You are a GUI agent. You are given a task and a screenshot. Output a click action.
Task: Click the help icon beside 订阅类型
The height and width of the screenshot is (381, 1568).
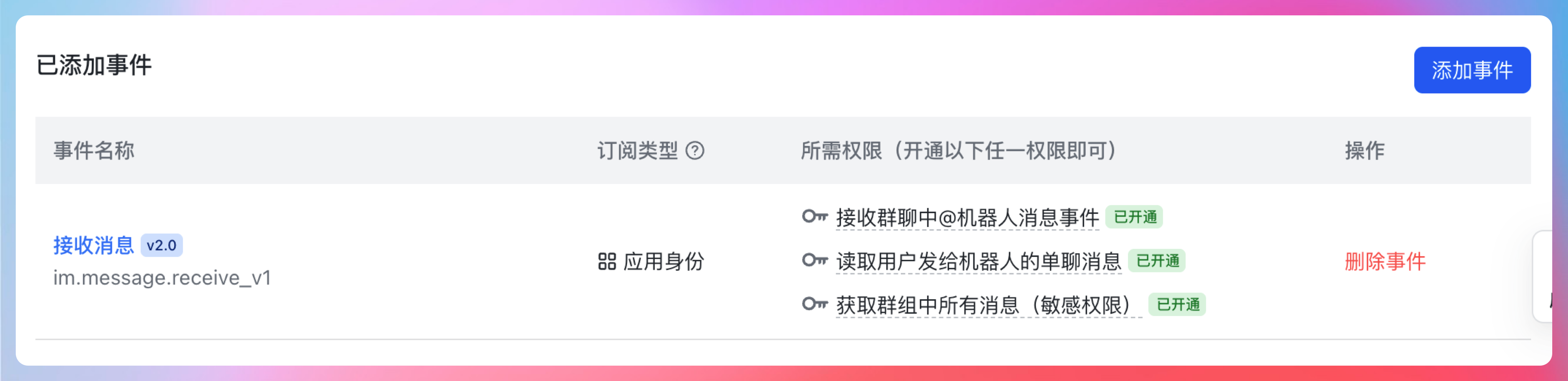(694, 150)
